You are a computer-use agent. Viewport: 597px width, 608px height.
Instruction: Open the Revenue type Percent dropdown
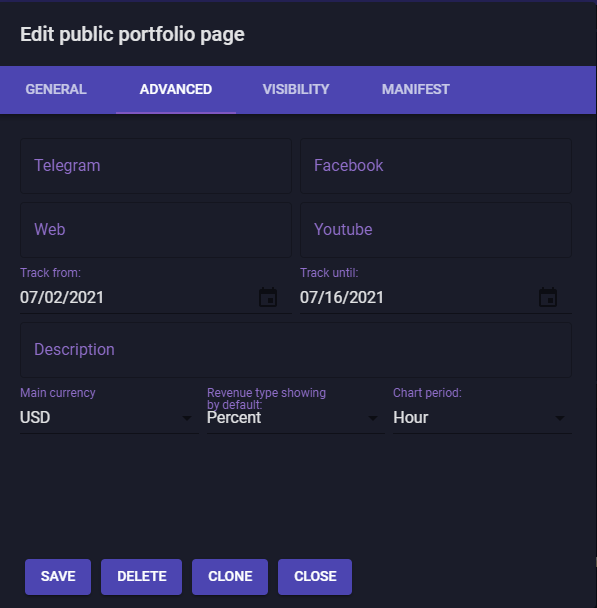tap(295, 418)
